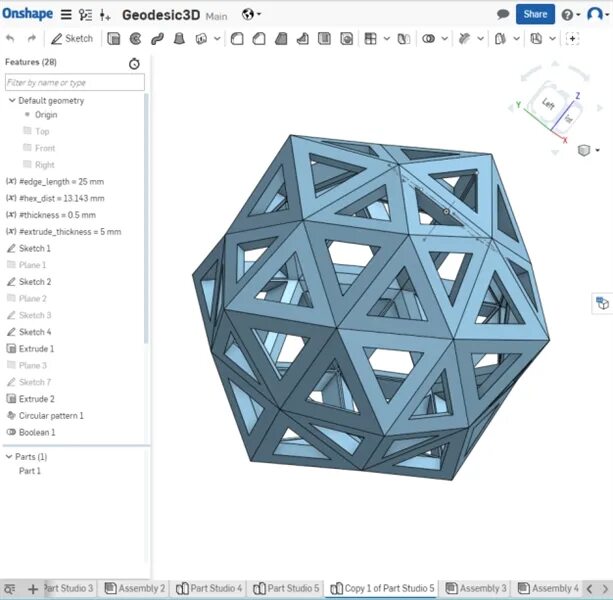613x600 pixels.
Task: Expand the pattern tools dropdown arrow
Action: pos(387,39)
